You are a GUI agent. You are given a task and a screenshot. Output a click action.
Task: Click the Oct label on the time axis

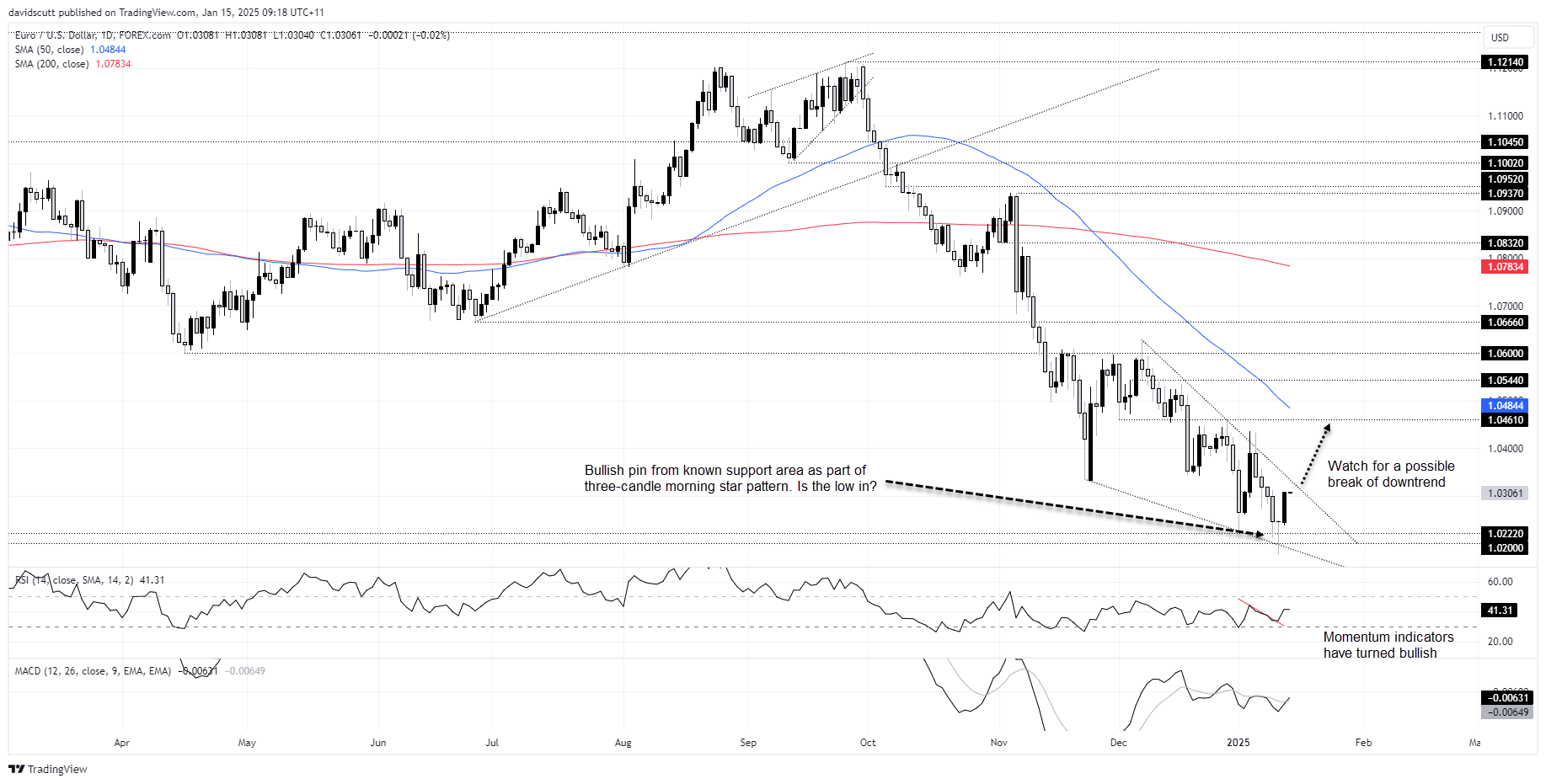coord(868,743)
